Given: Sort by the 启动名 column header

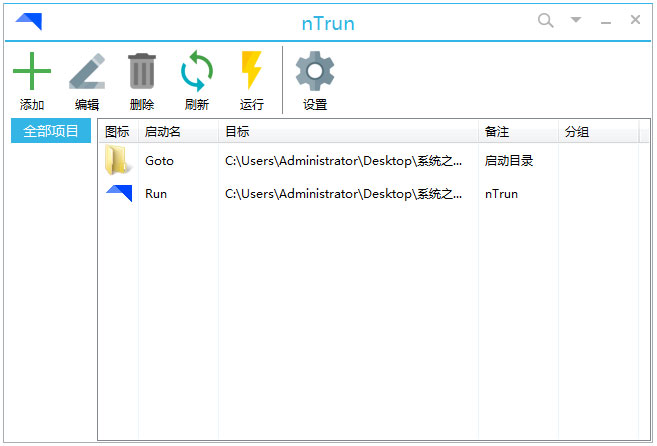Looking at the screenshot, I should click(178, 132).
